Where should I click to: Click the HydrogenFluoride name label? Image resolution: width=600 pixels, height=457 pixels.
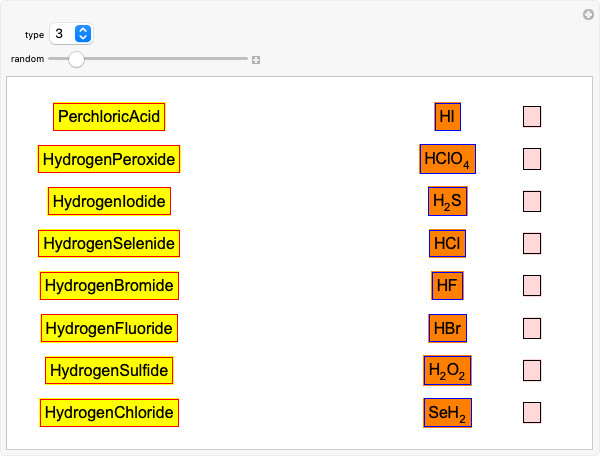109,328
